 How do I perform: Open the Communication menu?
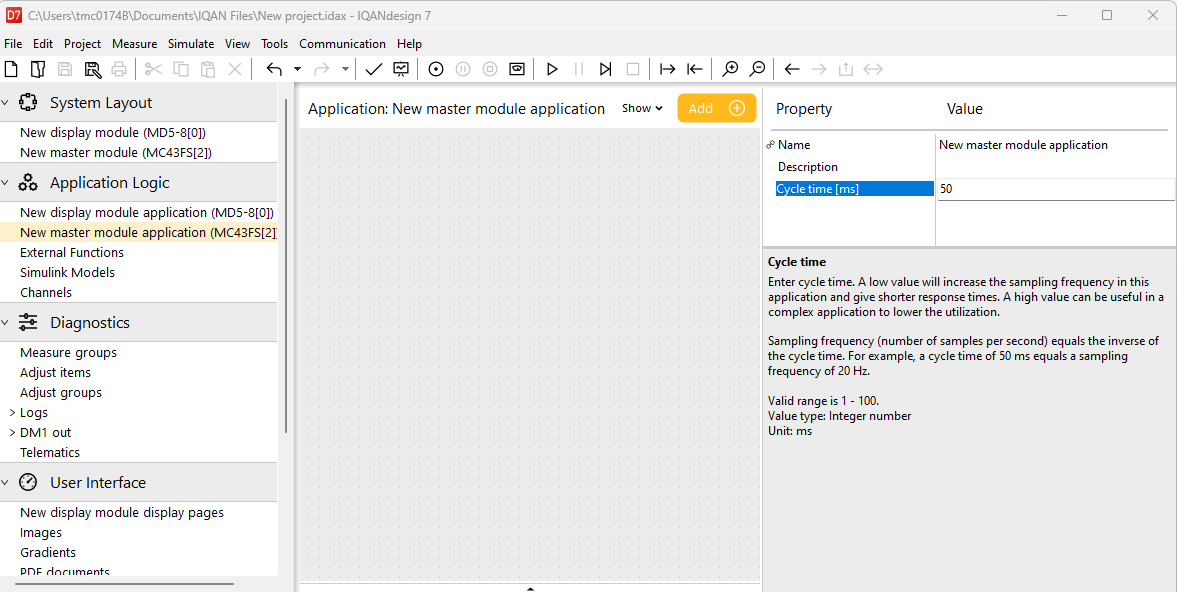click(342, 44)
